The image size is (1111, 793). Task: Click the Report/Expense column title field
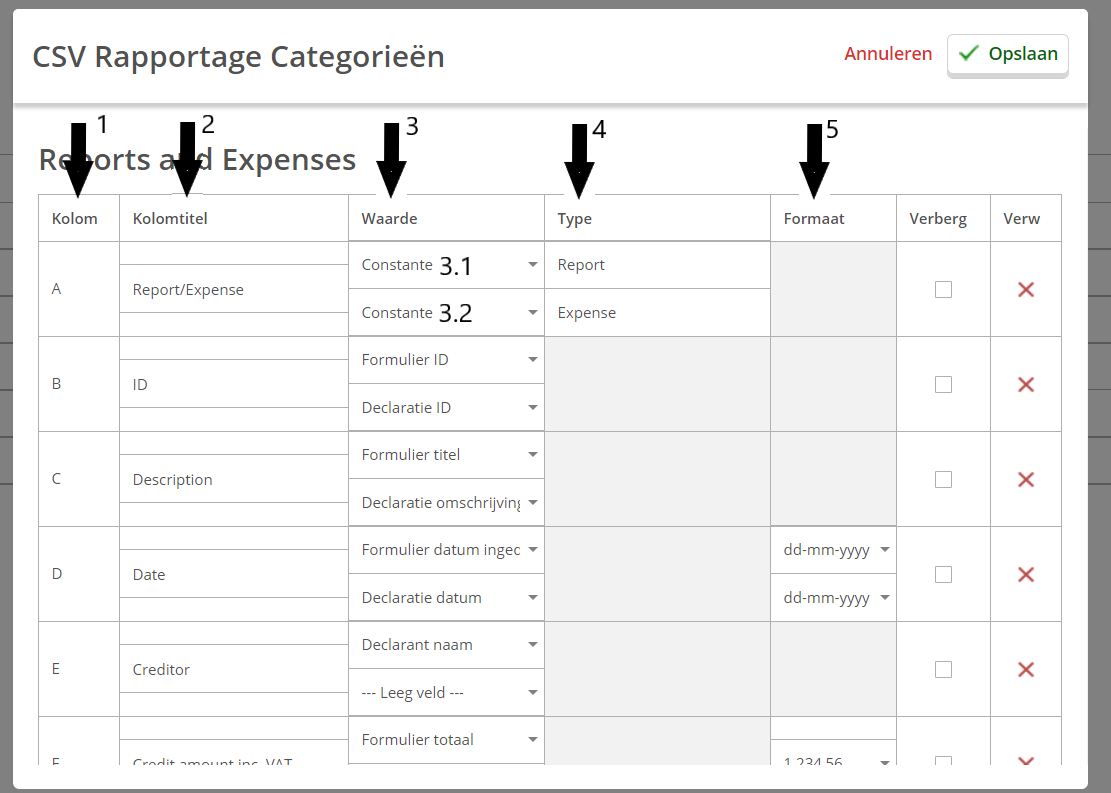pyautogui.click(x=234, y=289)
